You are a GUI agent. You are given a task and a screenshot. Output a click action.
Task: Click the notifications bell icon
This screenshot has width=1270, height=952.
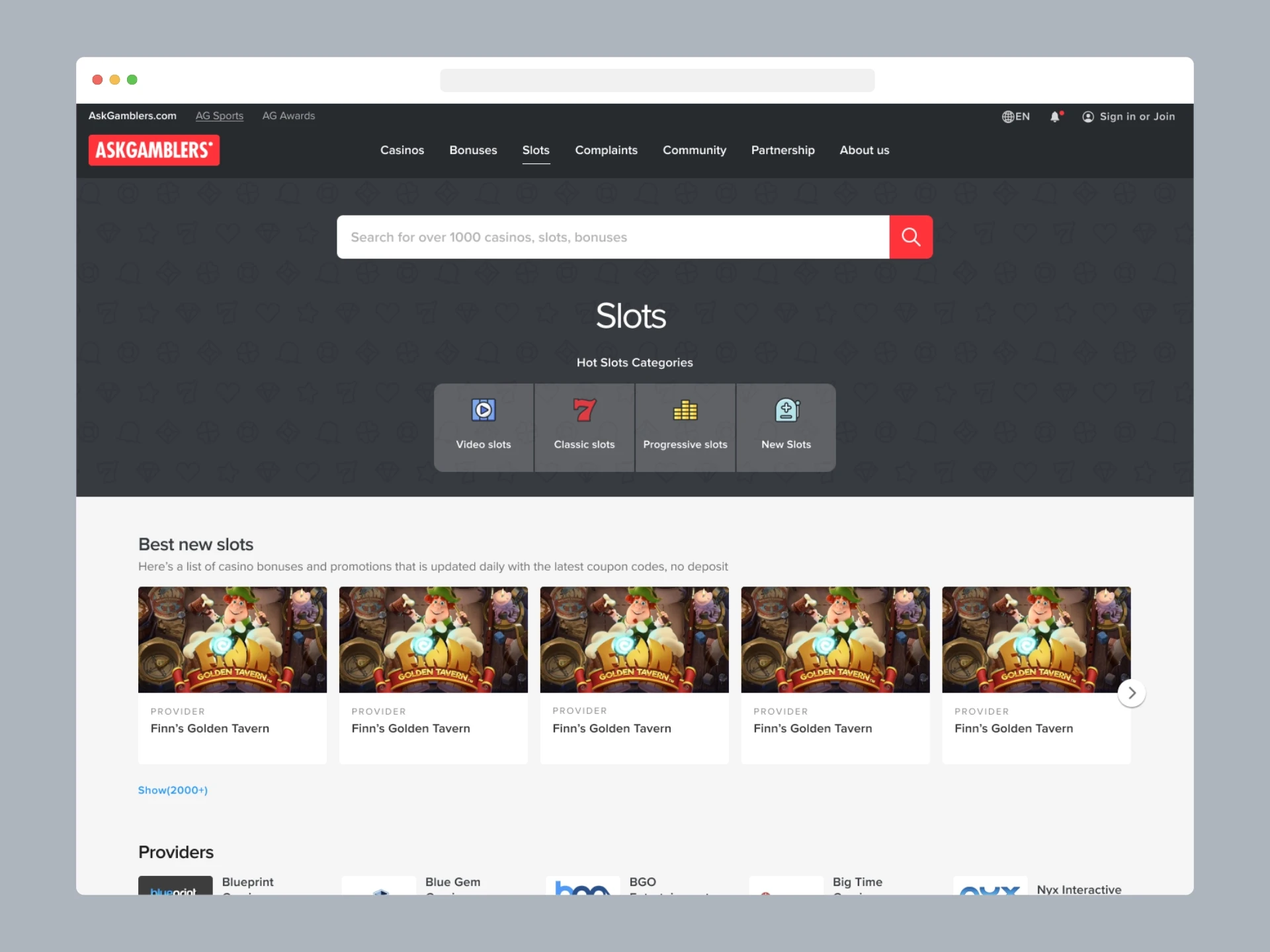pos(1055,117)
